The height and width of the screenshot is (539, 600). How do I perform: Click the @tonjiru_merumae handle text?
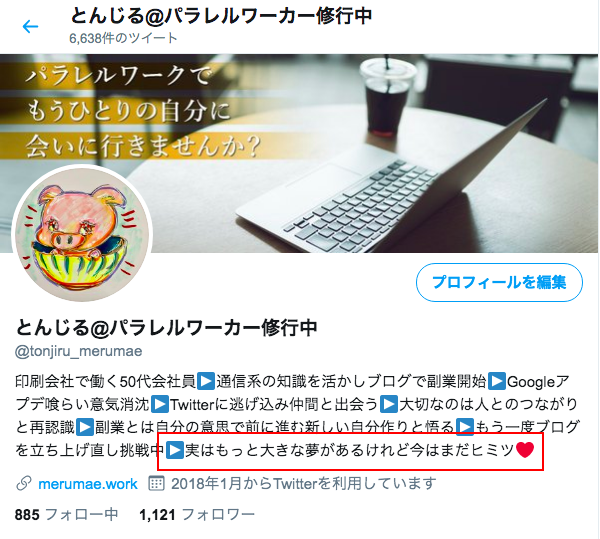coord(78,351)
